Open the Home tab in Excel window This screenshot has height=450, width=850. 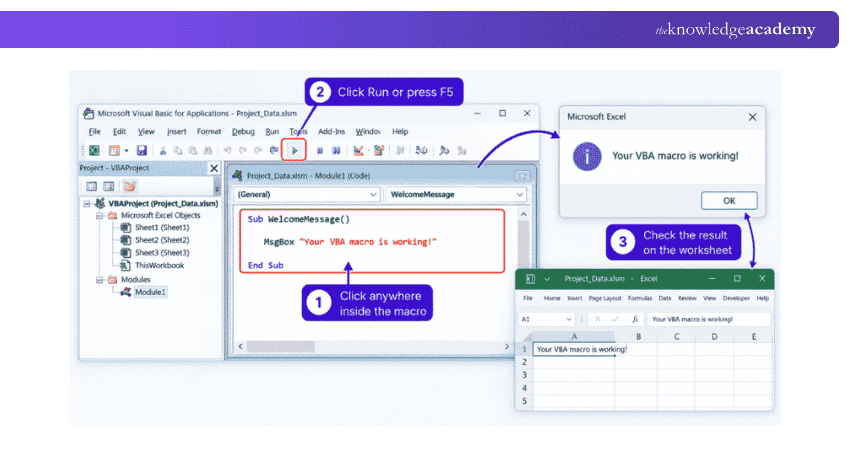pyautogui.click(x=552, y=298)
